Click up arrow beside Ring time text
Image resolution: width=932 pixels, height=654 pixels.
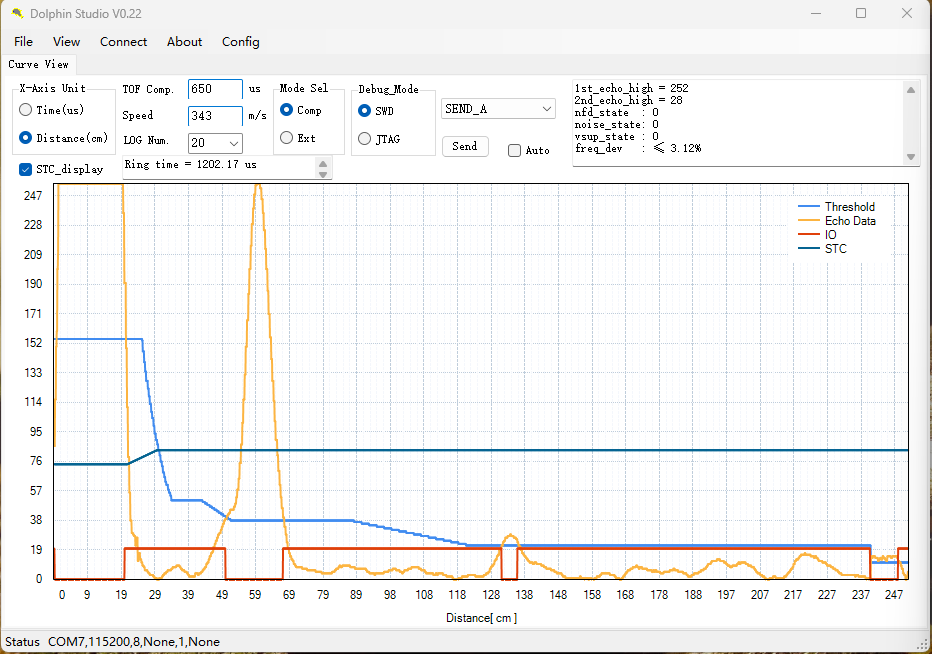point(323,160)
